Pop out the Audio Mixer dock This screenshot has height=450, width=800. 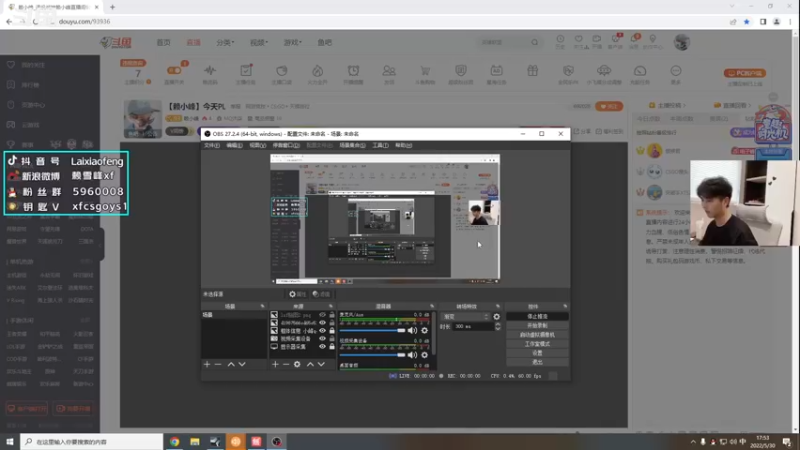[432, 306]
